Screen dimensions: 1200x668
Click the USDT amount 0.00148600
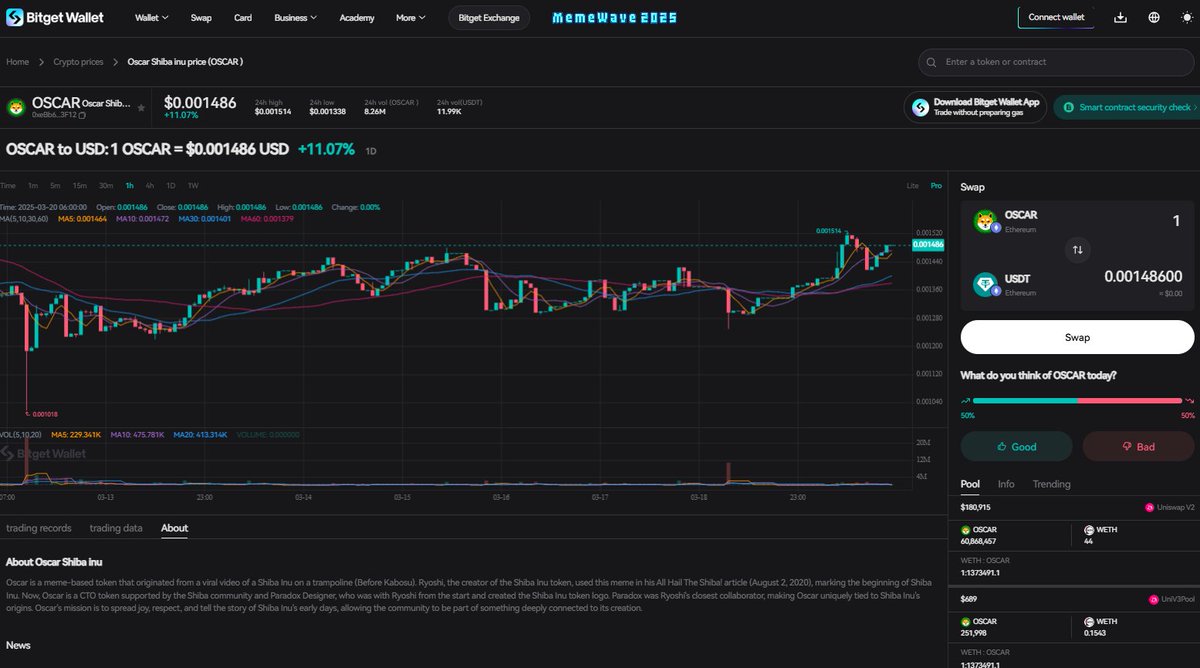[1143, 277]
